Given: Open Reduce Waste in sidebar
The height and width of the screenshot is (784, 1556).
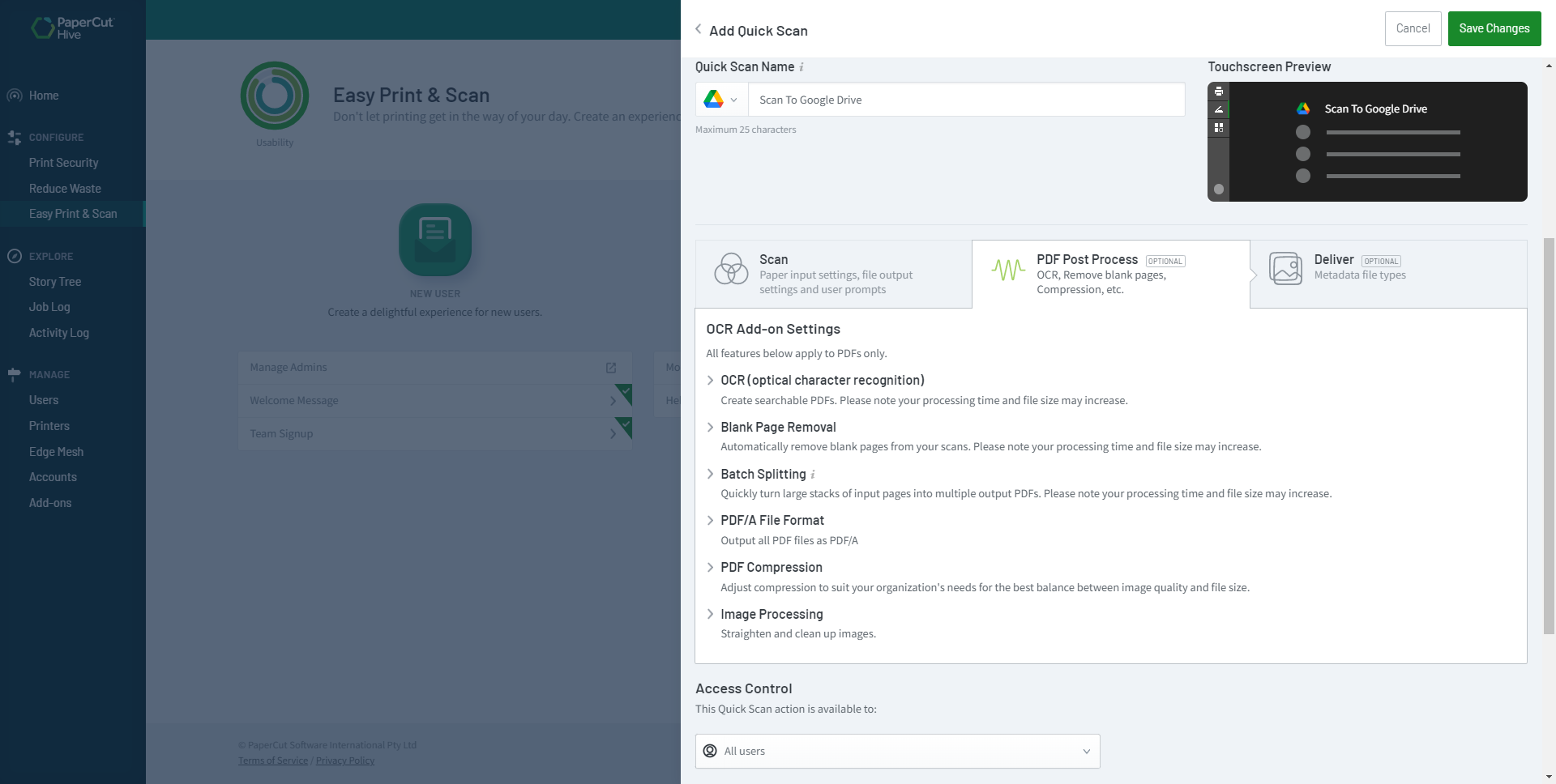Looking at the screenshot, I should (x=65, y=189).
